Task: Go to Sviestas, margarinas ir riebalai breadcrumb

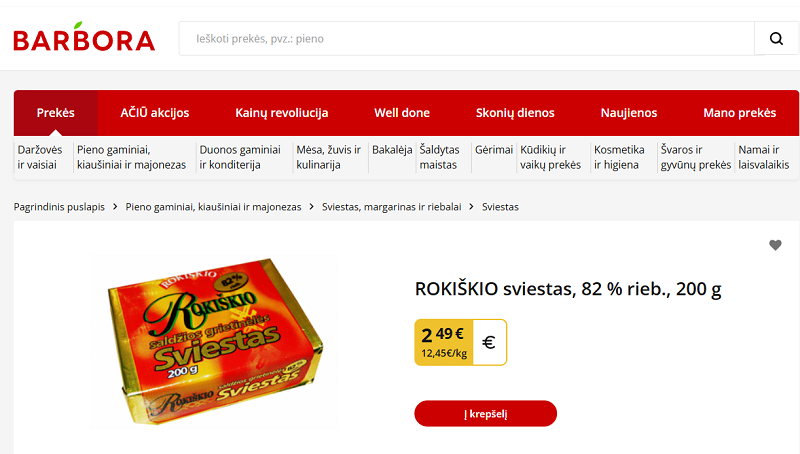Action: tap(391, 207)
